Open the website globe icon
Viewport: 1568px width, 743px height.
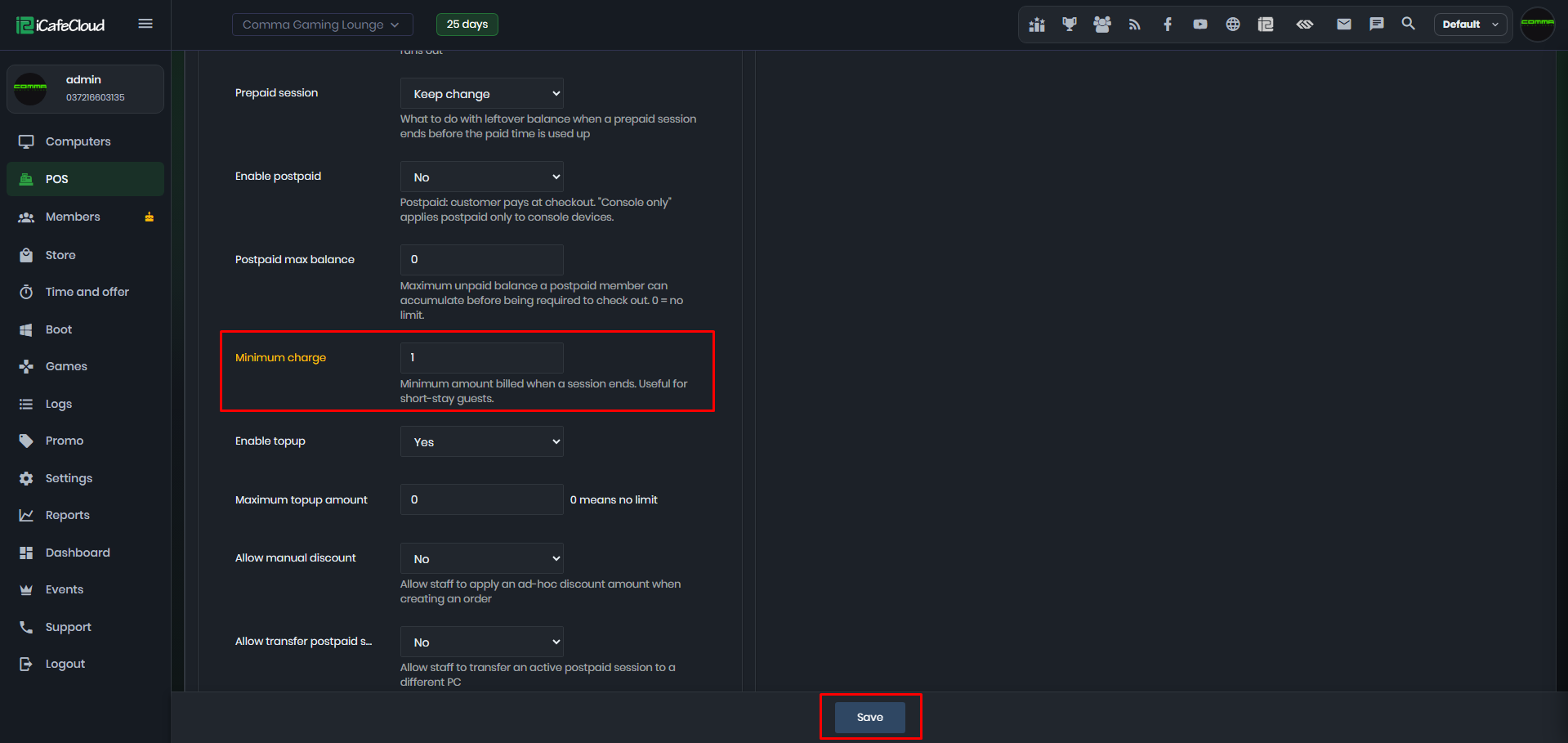point(1233,25)
